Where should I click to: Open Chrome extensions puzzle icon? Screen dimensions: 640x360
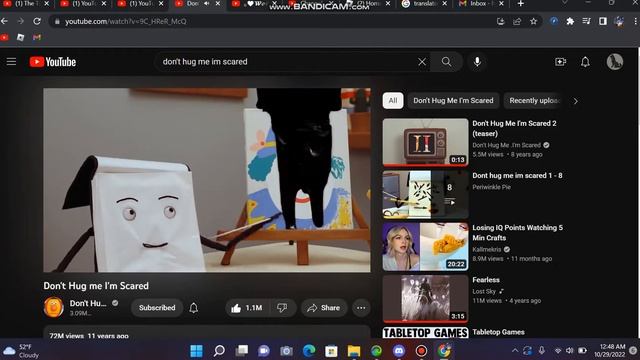coord(570,21)
